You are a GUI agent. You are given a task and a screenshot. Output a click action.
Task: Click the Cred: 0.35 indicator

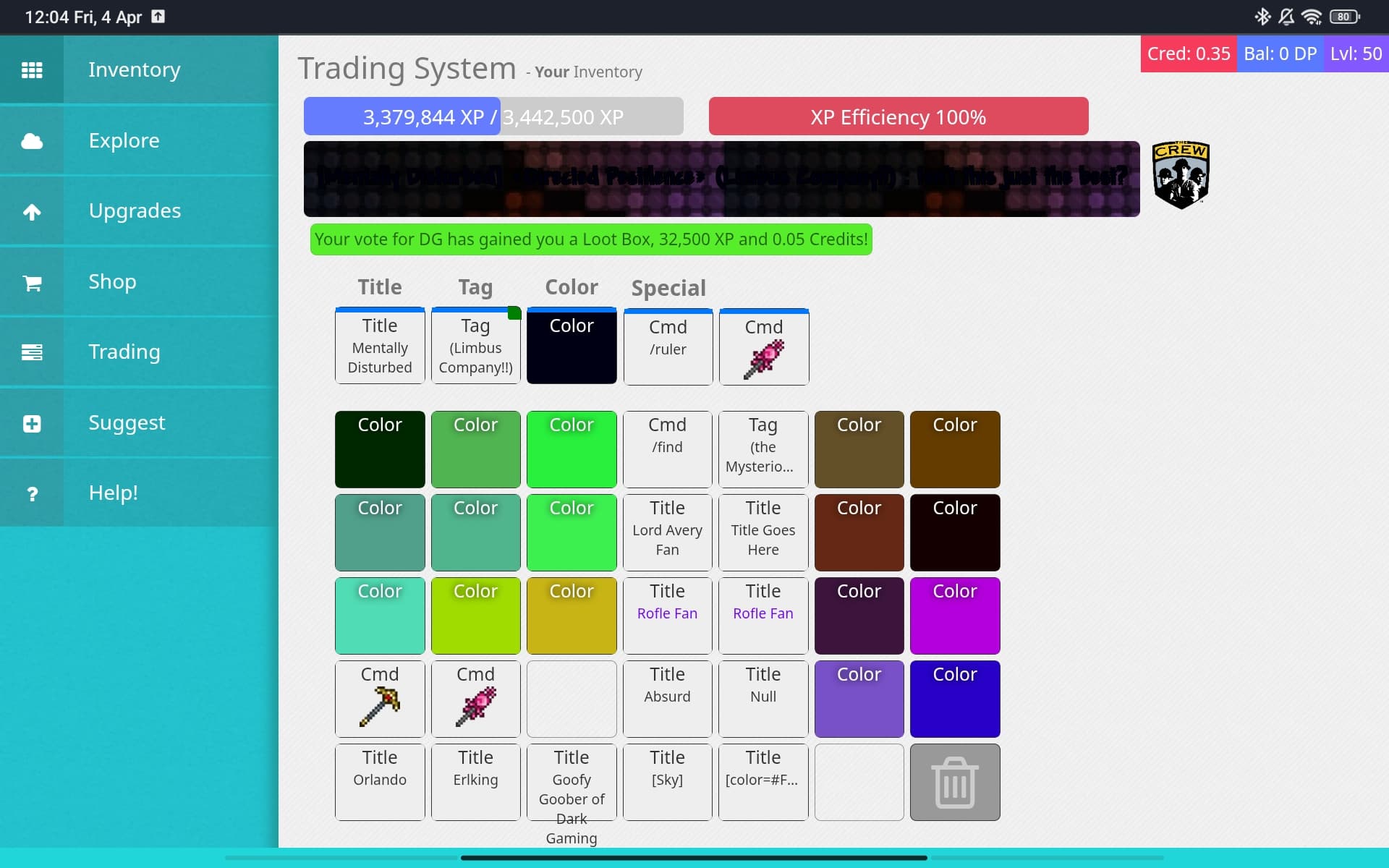[x=1188, y=54]
